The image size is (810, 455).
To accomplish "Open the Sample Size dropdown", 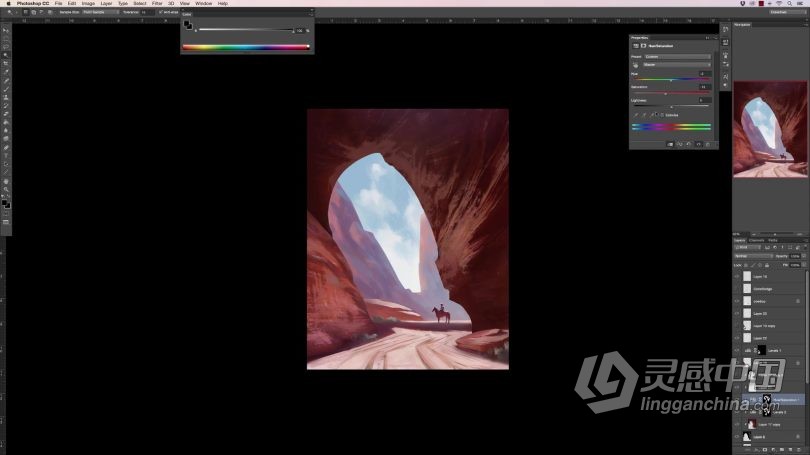I will tap(101, 11).
